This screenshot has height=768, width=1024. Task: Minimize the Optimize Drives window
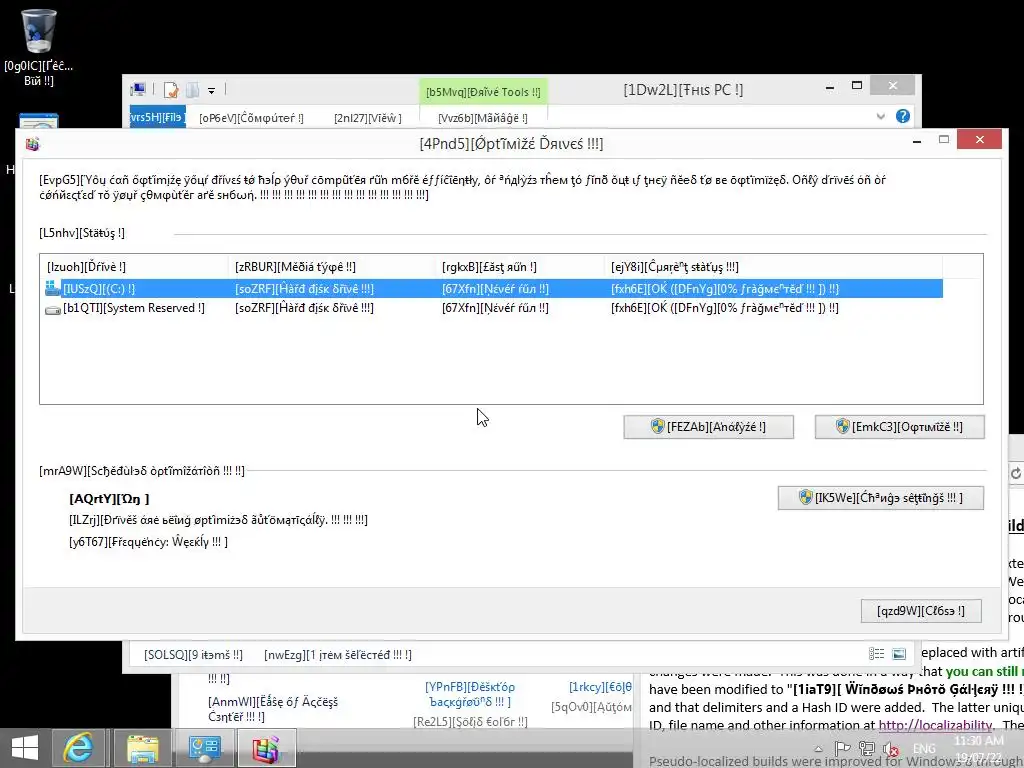click(x=917, y=140)
